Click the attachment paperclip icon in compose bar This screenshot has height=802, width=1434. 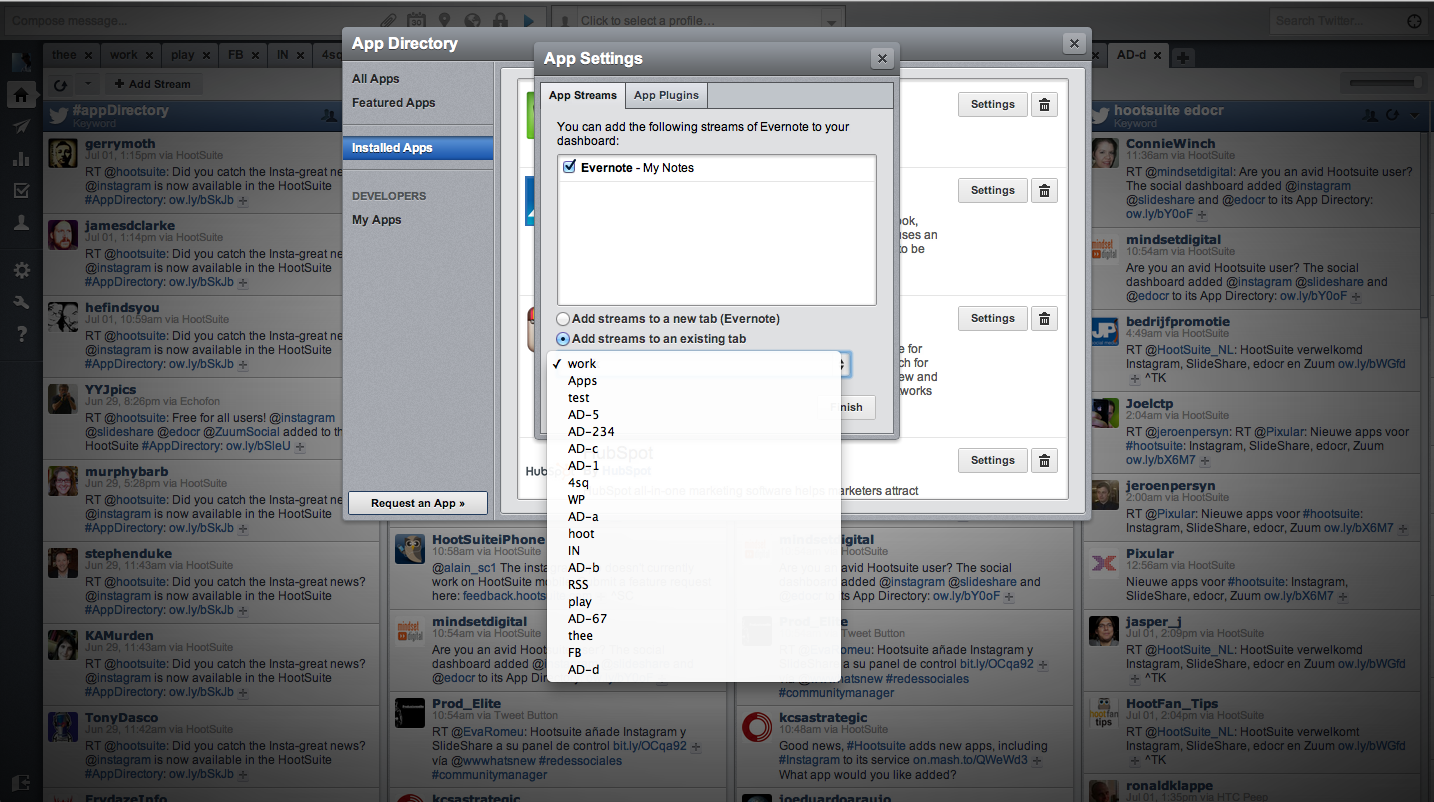[390, 20]
